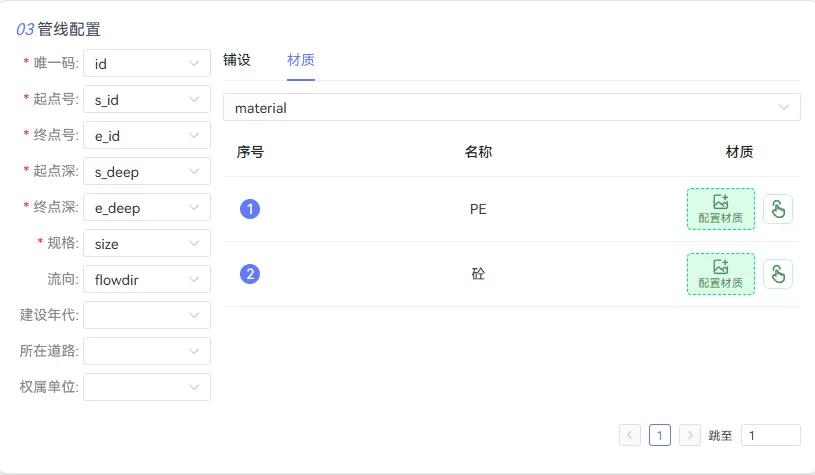Open the 唯一码 dropdown showing id
The width and height of the screenshot is (815, 475).
[x=147, y=63]
